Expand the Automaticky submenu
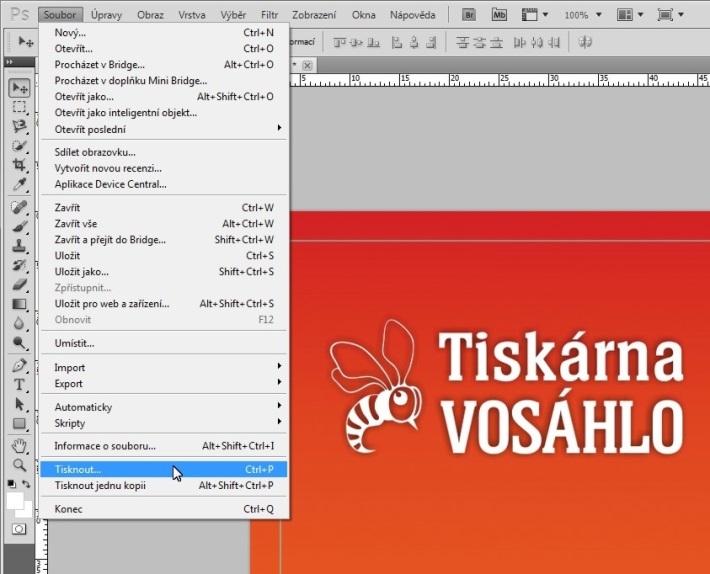The height and width of the screenshot is (574, 710). point(164,407)
